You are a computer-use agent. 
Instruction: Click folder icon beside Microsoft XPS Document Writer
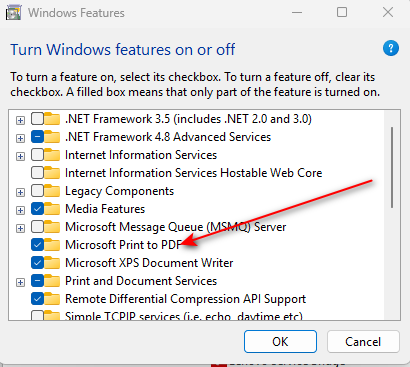pos(52,263)
